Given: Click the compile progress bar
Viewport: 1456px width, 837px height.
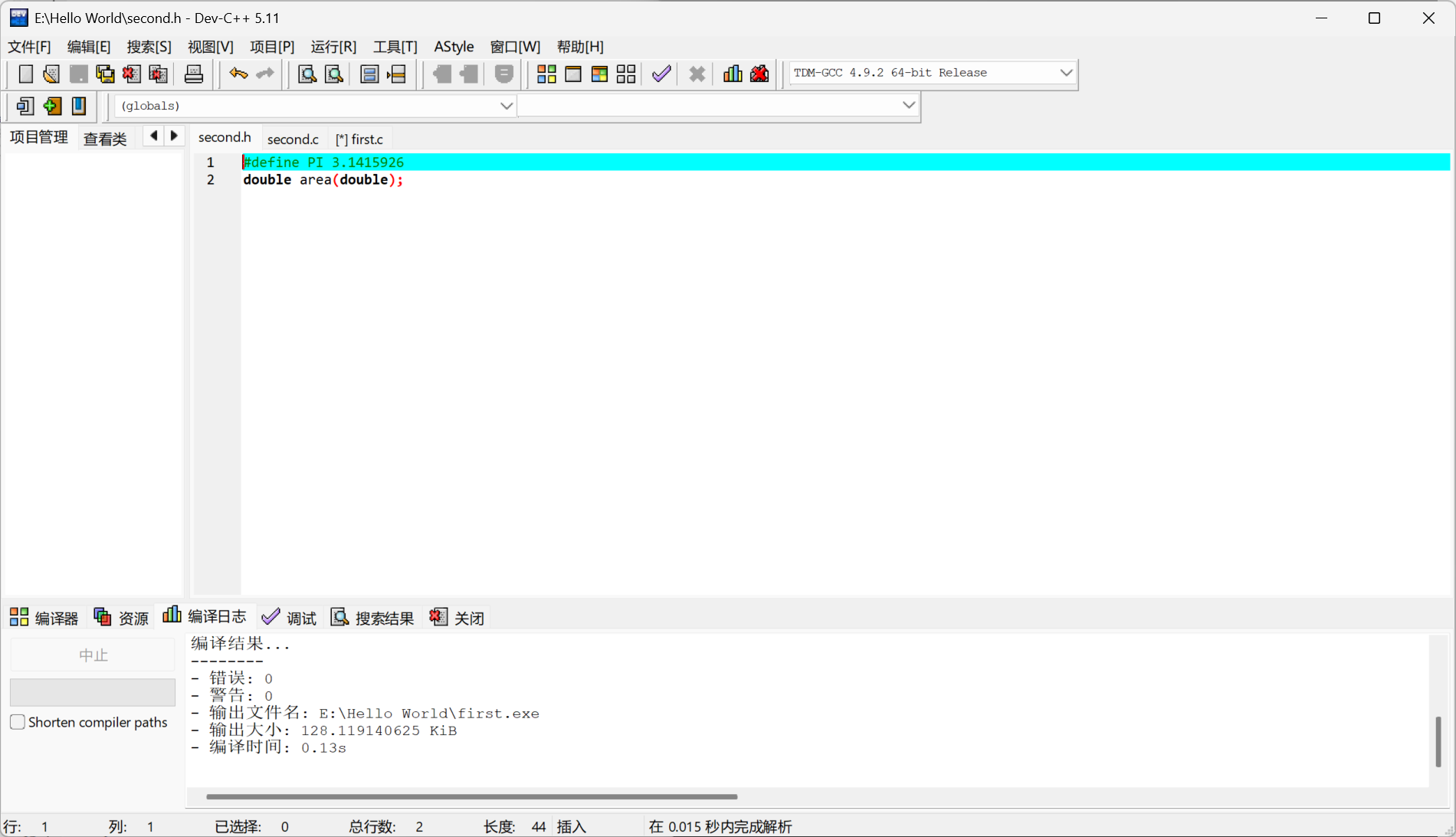Looking at the screenshot, I should click(x=93, y=692).
